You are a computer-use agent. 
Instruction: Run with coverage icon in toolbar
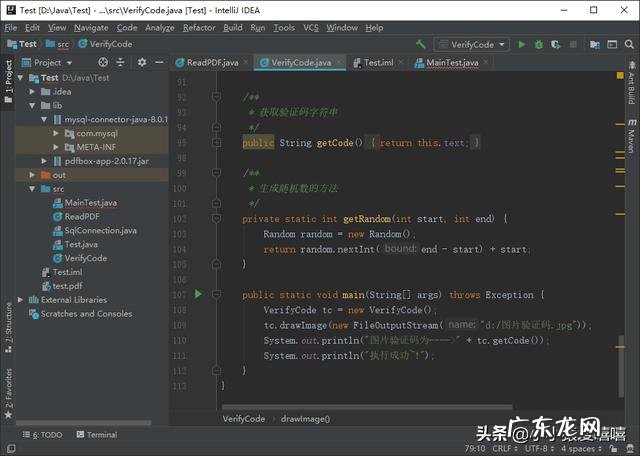click(x=556, y=44)
